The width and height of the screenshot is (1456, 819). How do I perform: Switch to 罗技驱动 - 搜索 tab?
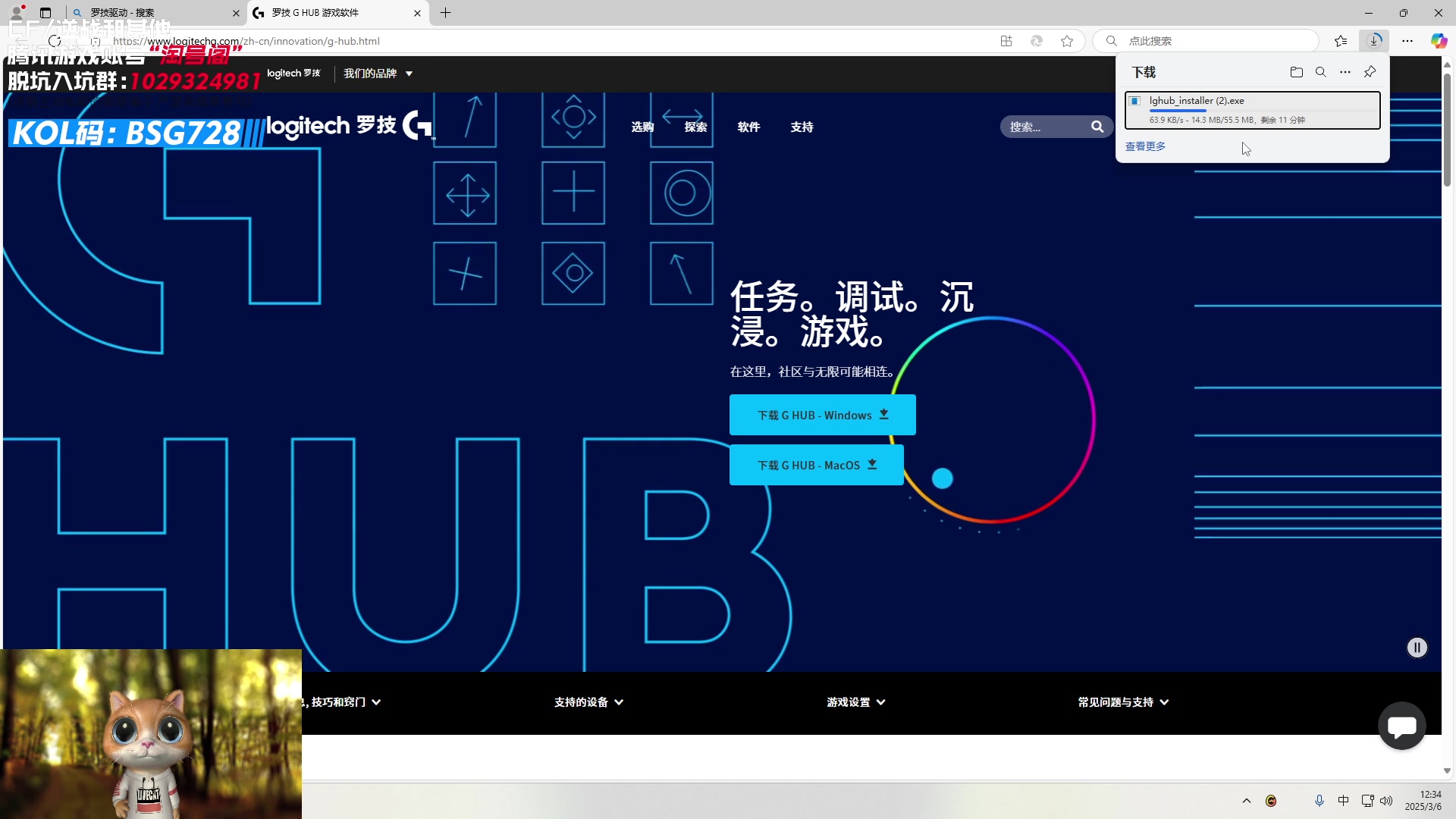click(x=155, y=13)
